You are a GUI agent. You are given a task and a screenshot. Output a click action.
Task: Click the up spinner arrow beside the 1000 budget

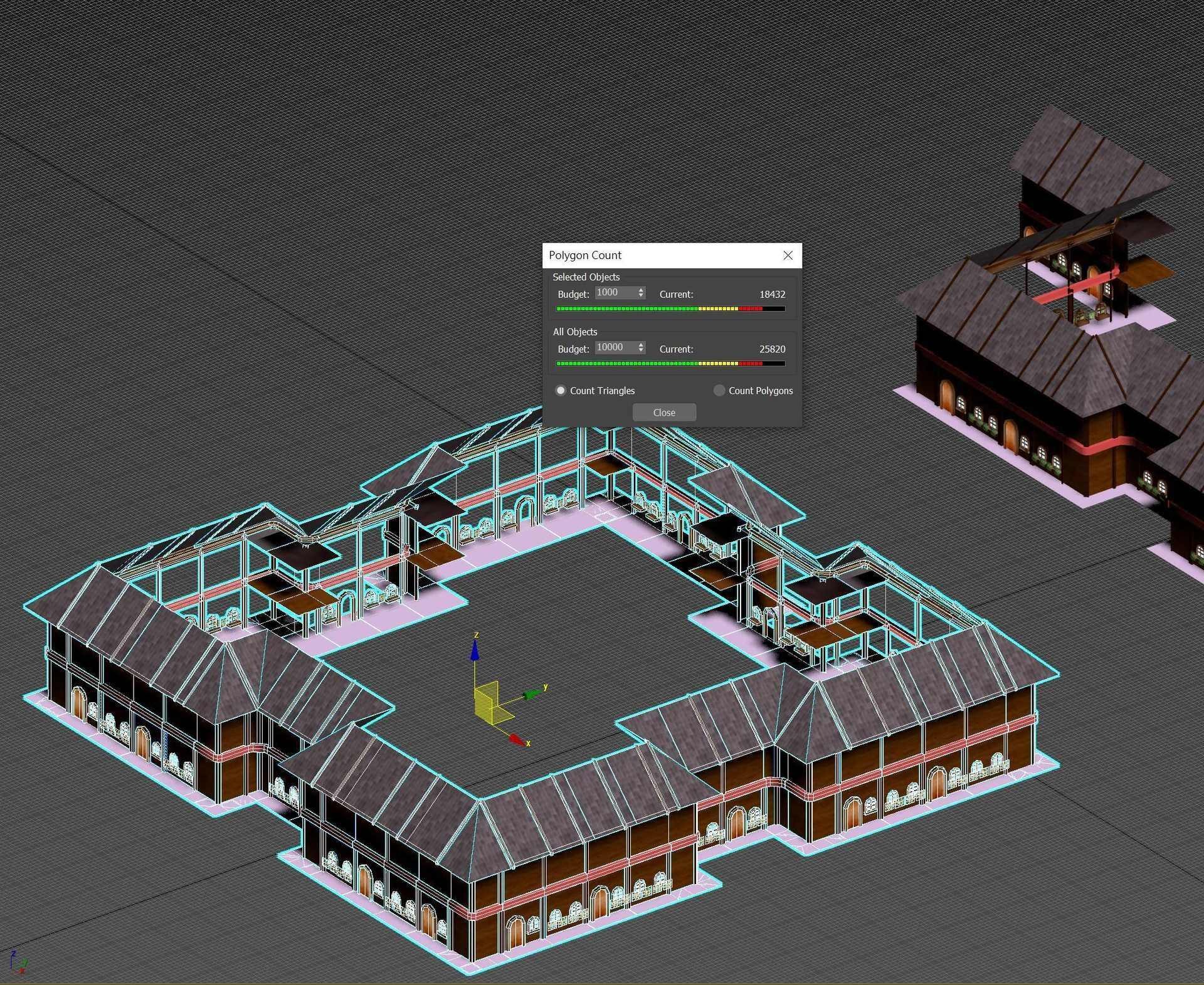point(640,290)
